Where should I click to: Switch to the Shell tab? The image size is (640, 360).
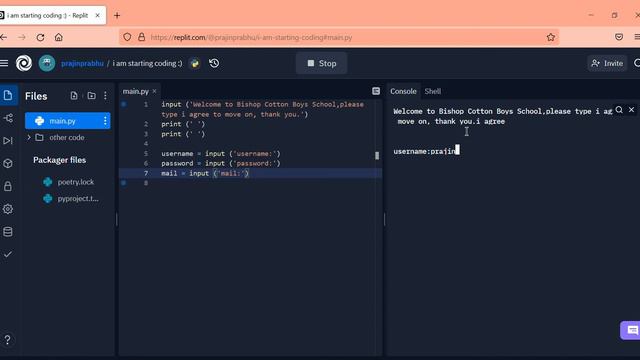coord(433,91)
